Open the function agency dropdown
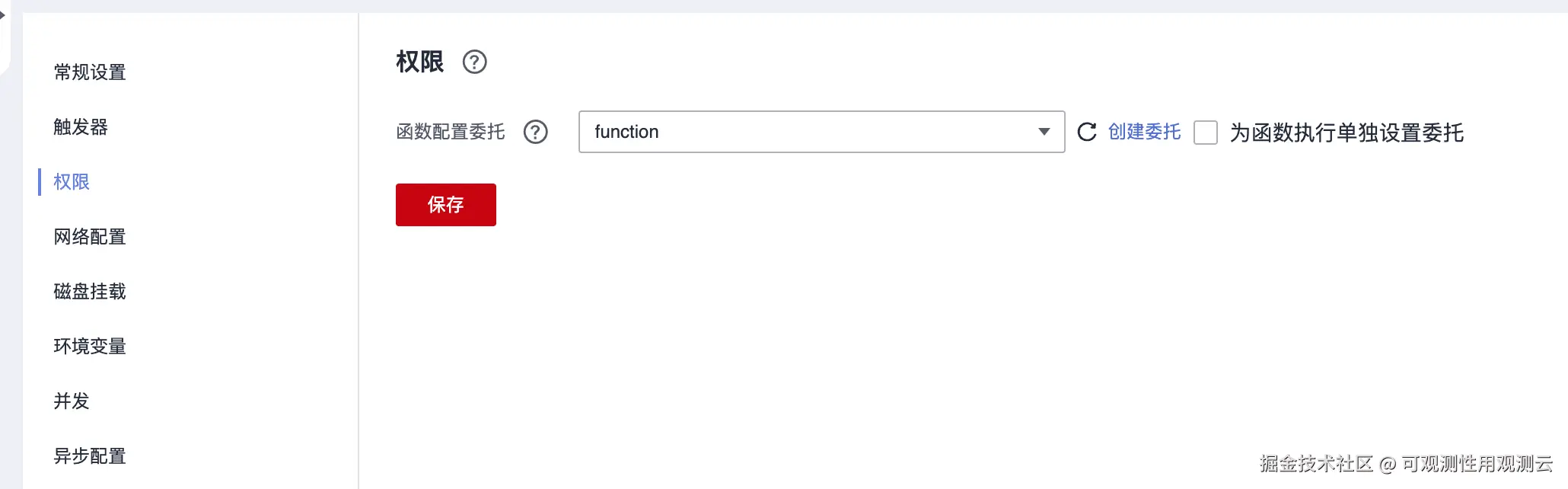 pos(807,132)
